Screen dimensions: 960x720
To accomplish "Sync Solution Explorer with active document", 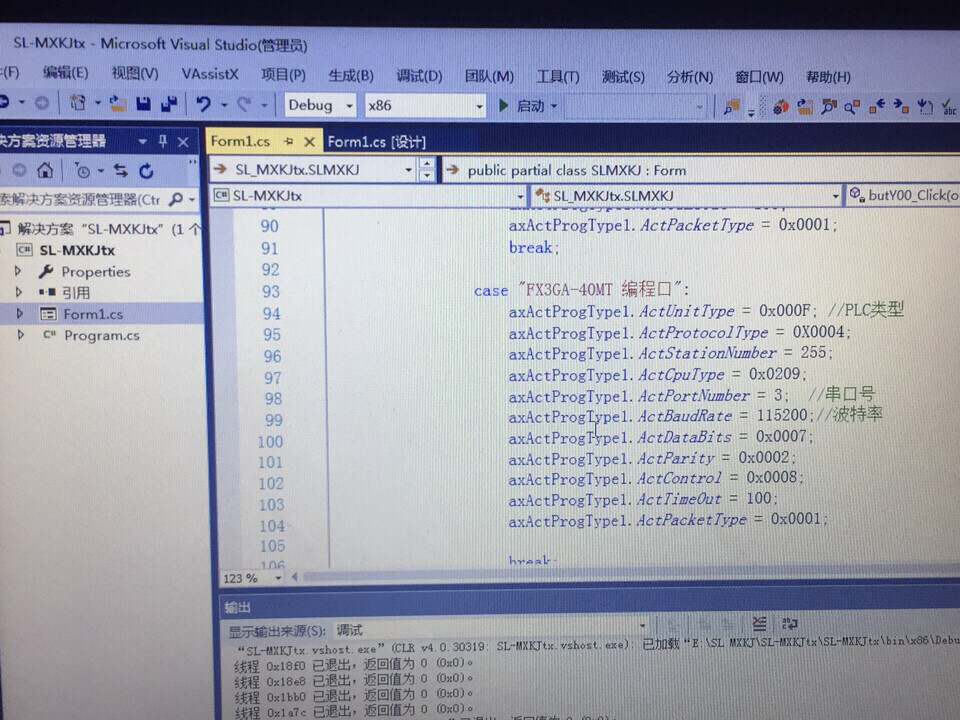I will (121, 171).
